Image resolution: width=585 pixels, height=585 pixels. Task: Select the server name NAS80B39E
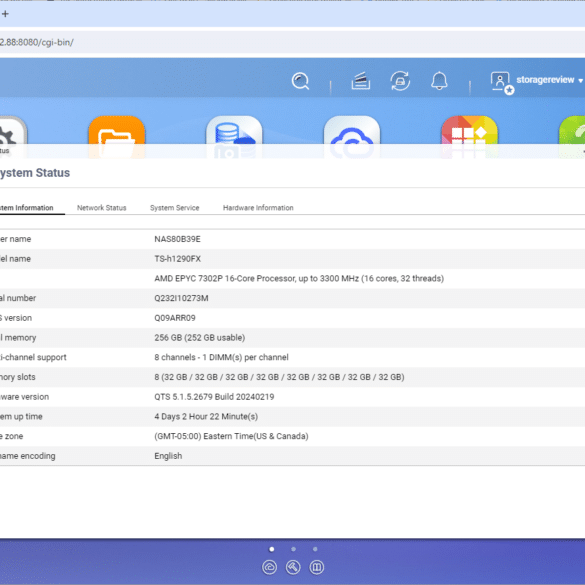pos(177,239)
